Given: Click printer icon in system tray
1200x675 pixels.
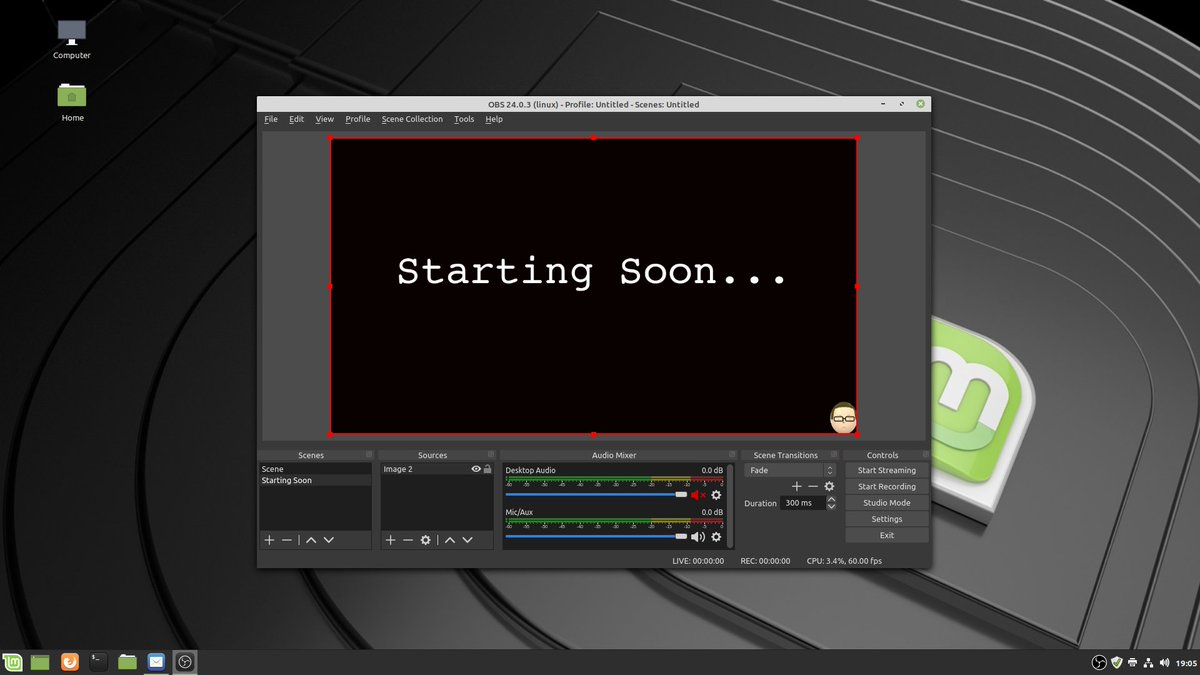Looking at the screenshot, I should (1132, 662).
